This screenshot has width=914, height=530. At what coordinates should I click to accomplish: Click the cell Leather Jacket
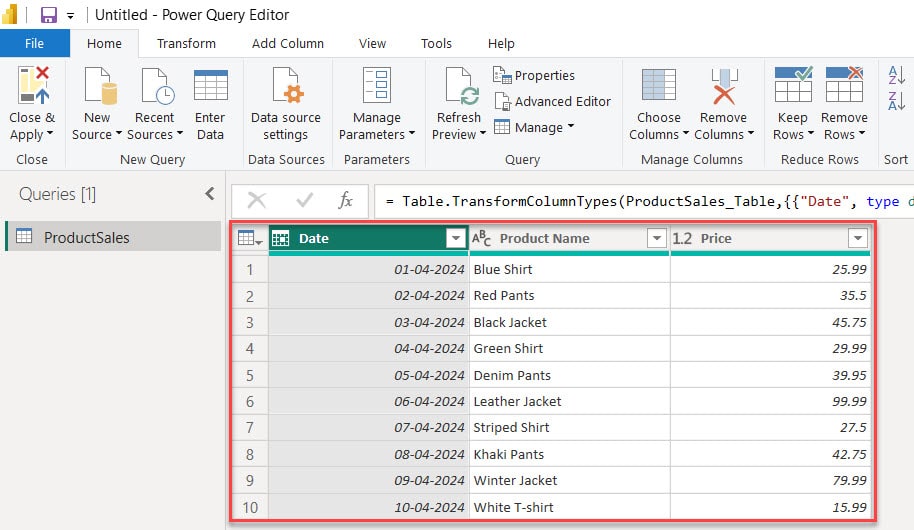pyautogui.click(x=570, y=401)
